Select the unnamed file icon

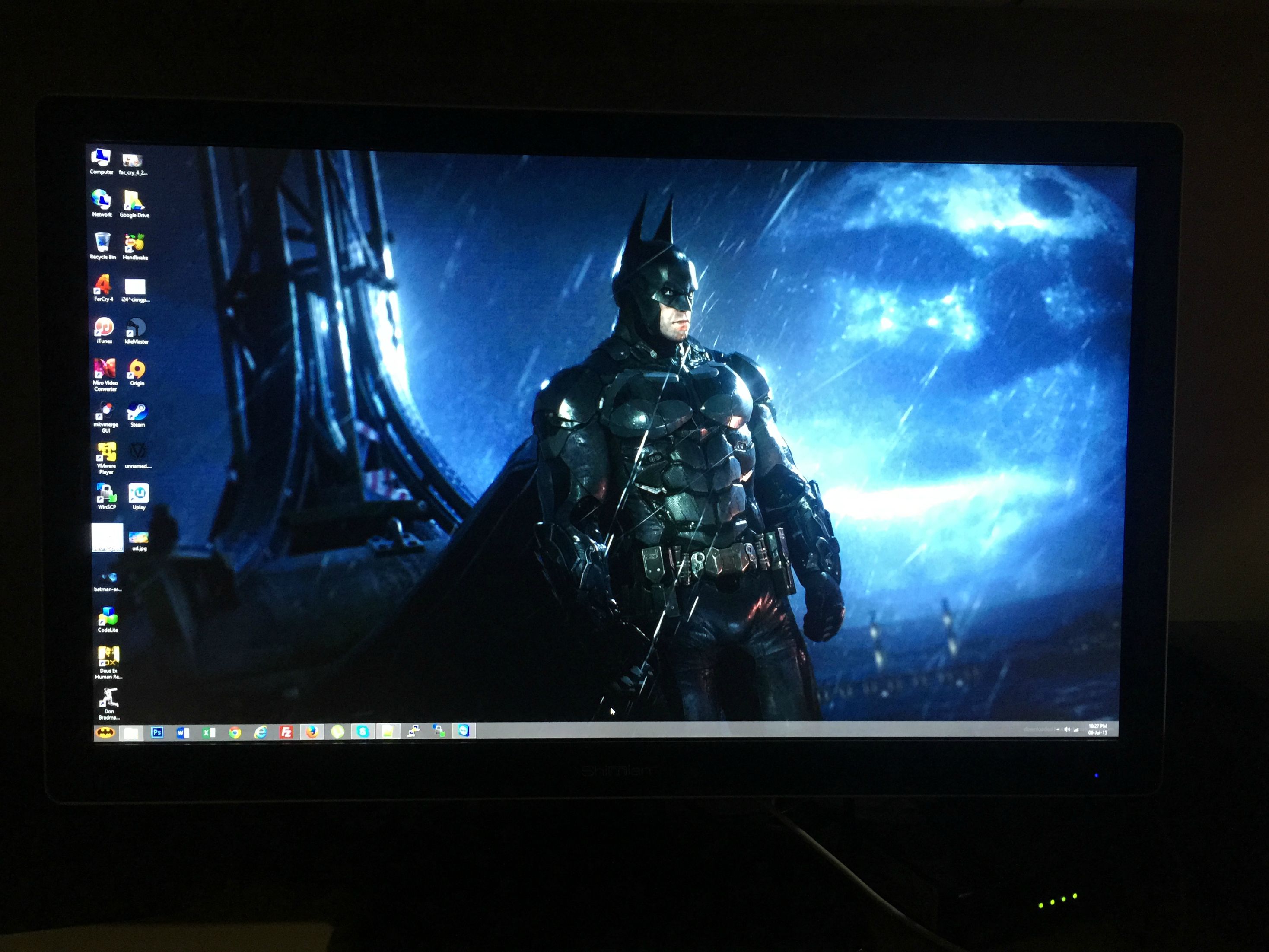(x=138, y=455)
